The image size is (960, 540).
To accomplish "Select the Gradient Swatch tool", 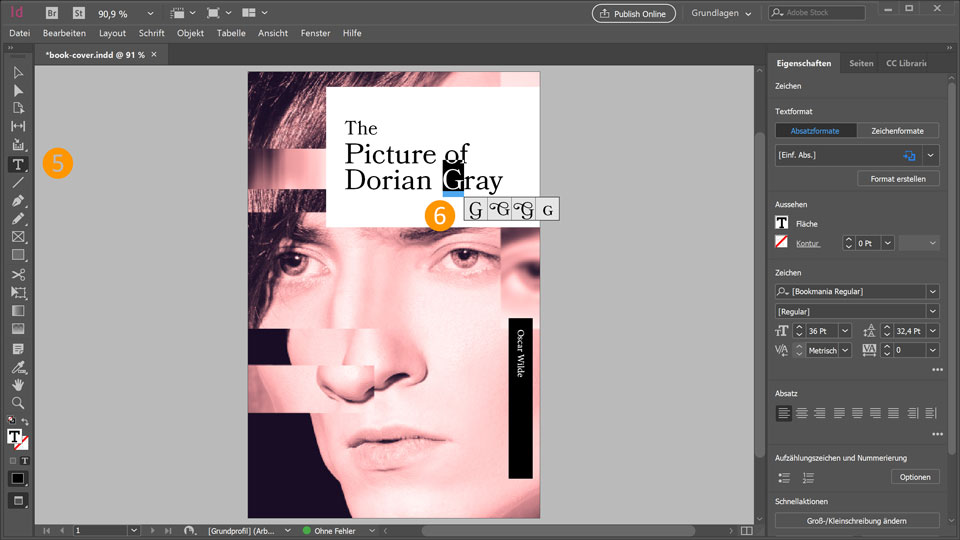I will click(x=18, y=311).
